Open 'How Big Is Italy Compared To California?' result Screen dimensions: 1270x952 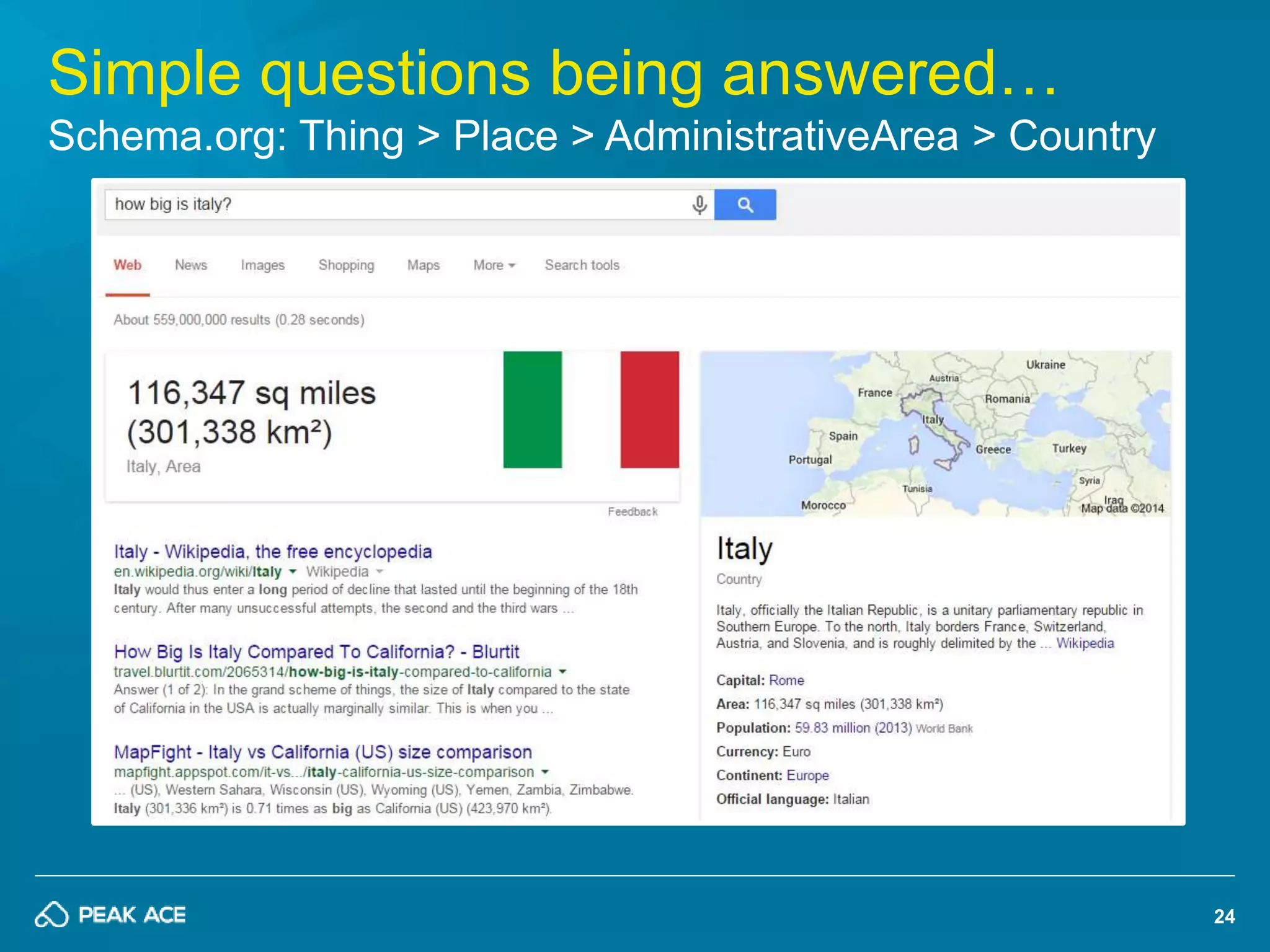click(x=316, y=652)
